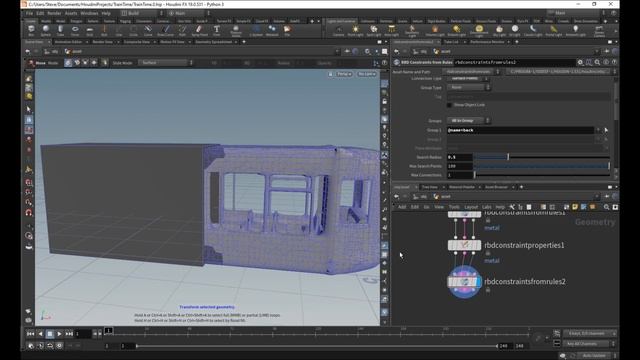Open search in network editor toolbar
Viewport: 640px width, 360px height.
tap(607, 207)
